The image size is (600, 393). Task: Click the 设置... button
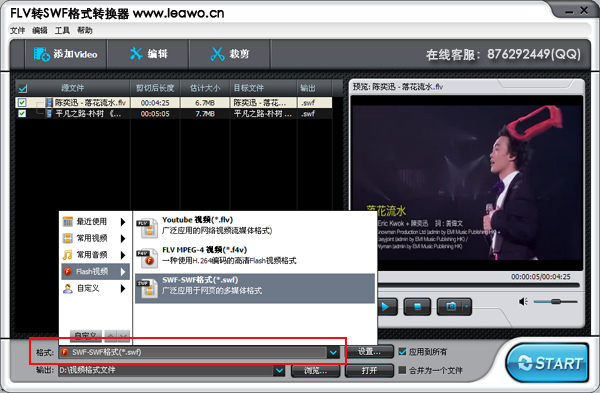[369, 351]
